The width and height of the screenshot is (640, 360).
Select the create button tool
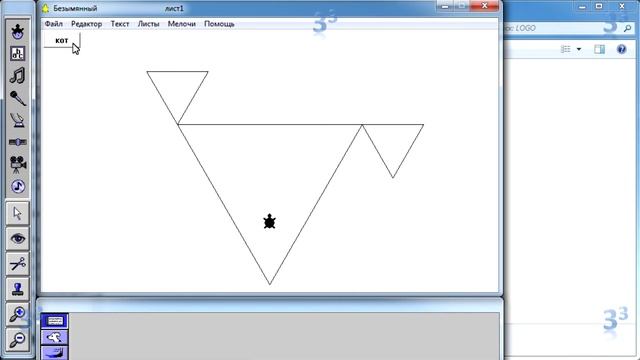[18, 120]
